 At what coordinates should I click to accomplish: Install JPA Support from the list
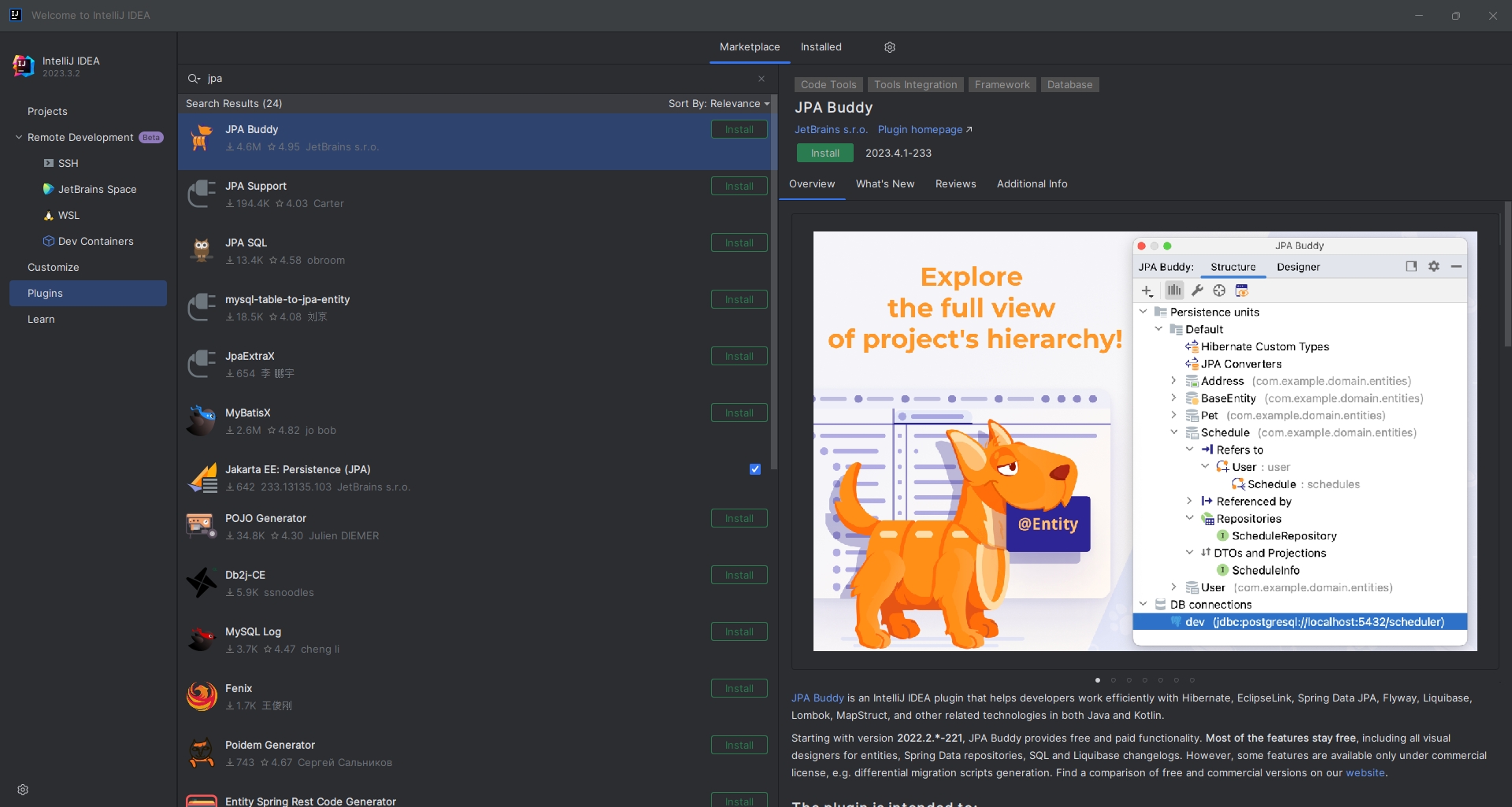click(739, 186)
